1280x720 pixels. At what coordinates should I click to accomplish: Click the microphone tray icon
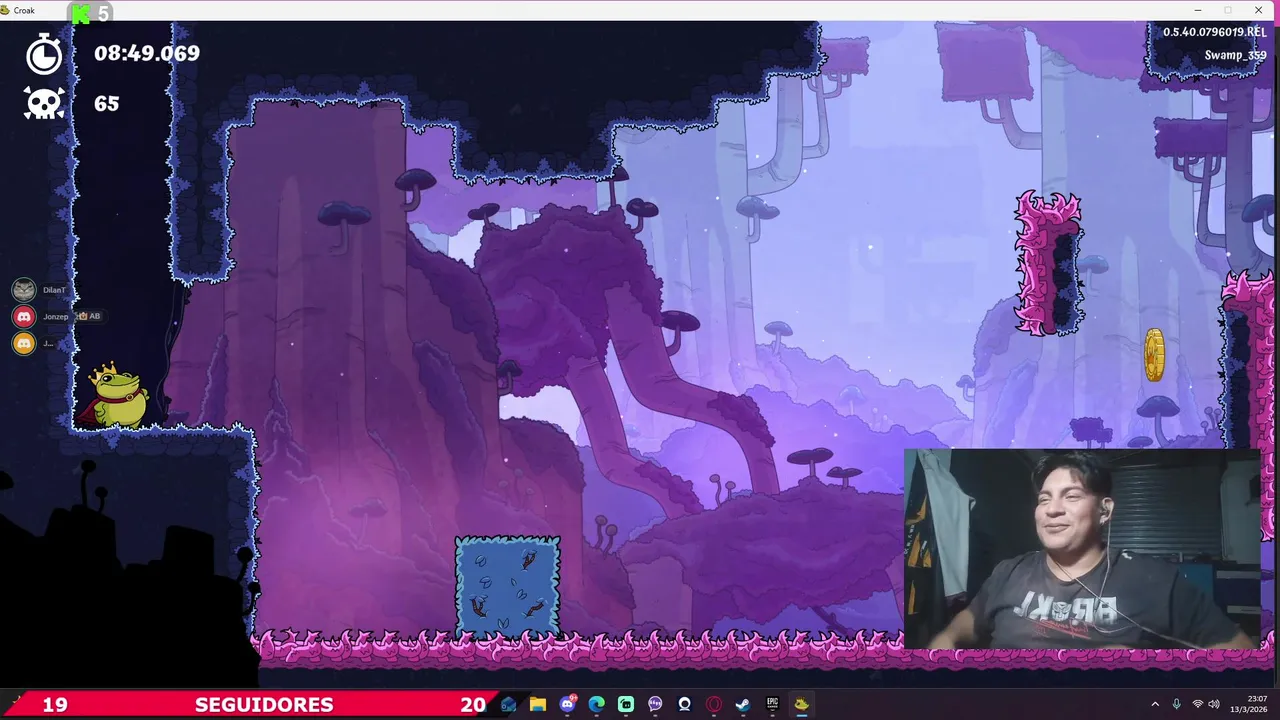pos(1176,704)
